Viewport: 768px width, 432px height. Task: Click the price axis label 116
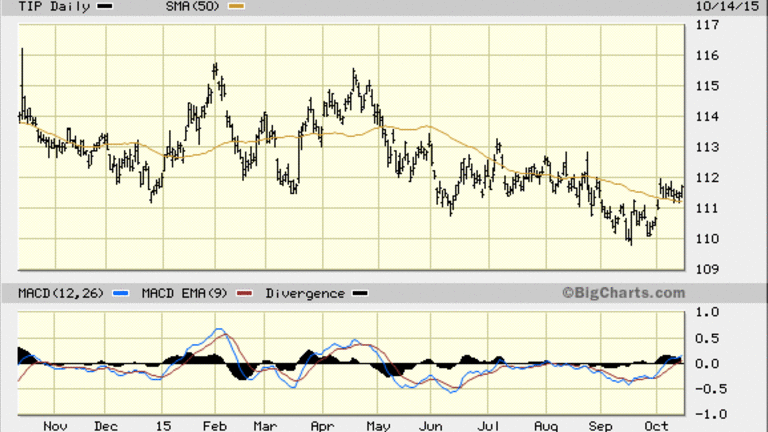point(707,55)
